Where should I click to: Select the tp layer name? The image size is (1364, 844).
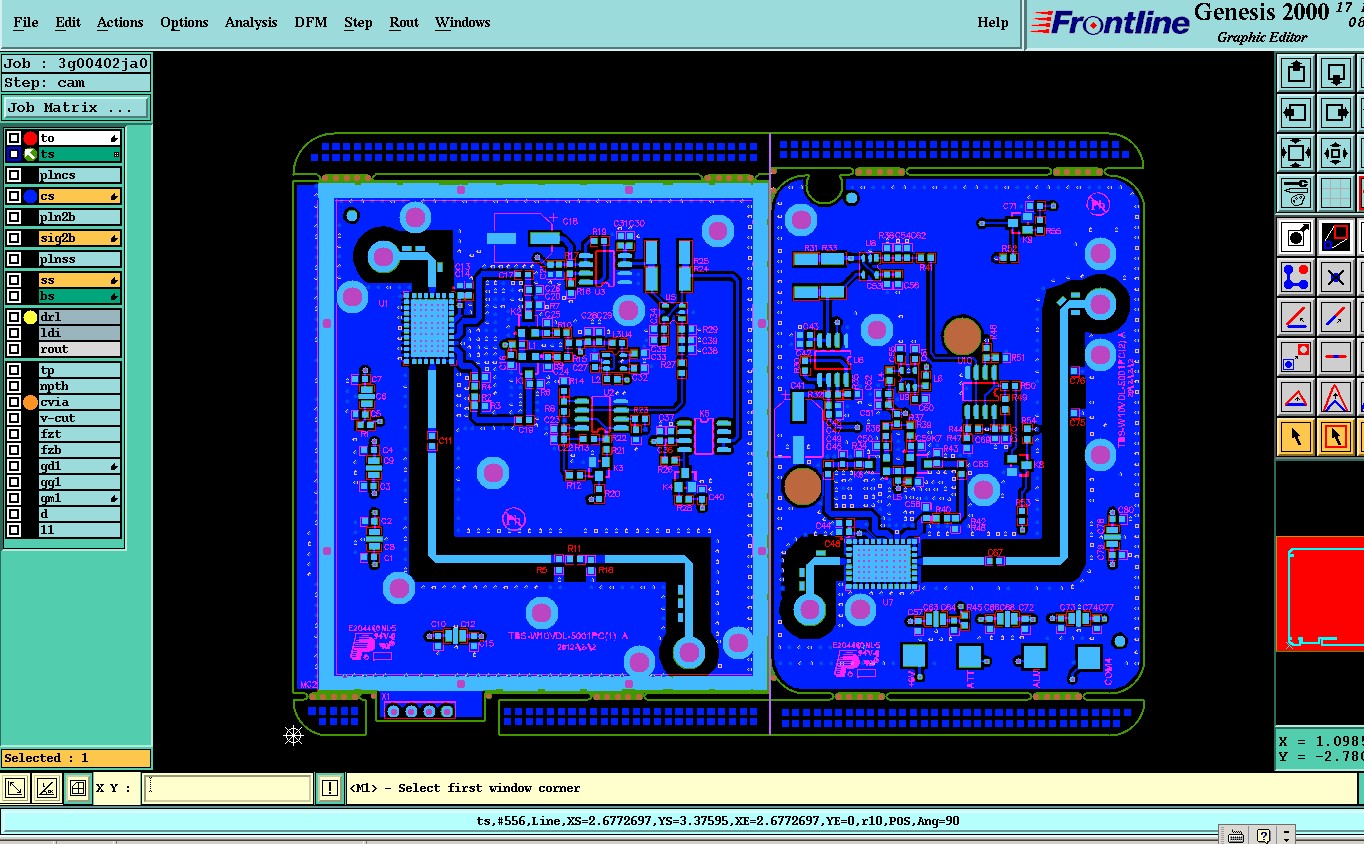click(80, 370)
